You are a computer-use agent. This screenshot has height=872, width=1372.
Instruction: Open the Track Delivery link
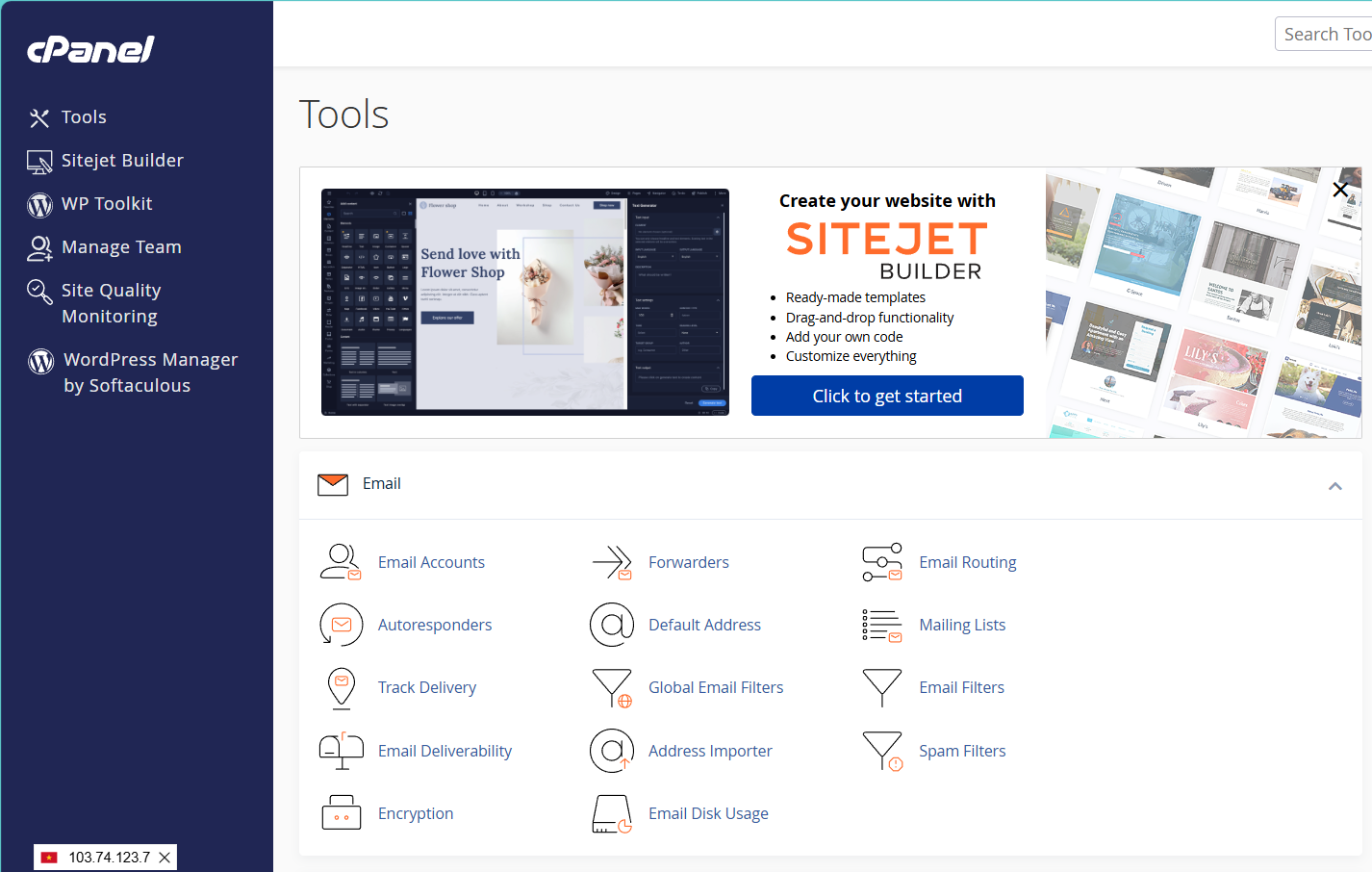click(427, 687)
